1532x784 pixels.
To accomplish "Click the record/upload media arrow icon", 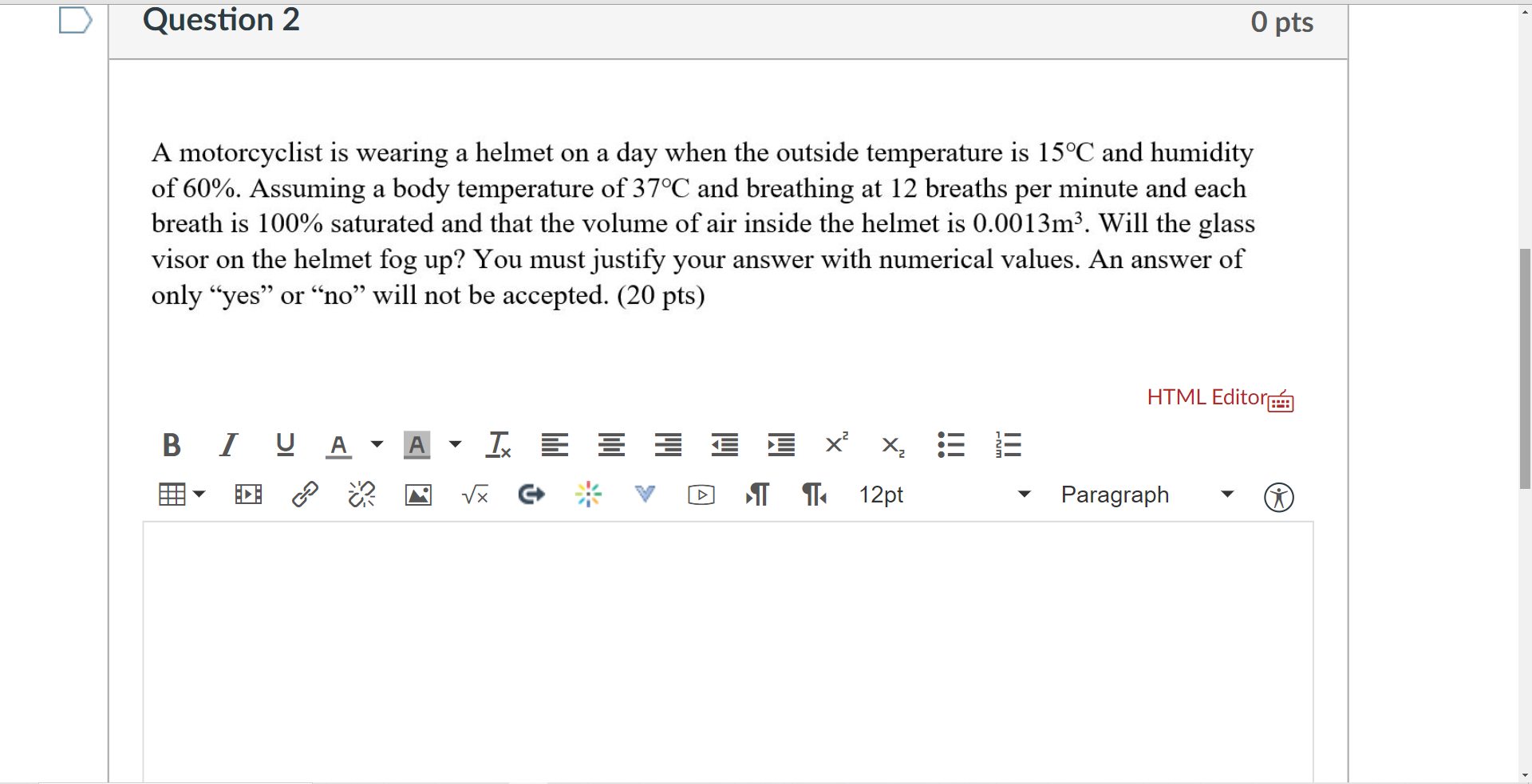I will (531, 495).
